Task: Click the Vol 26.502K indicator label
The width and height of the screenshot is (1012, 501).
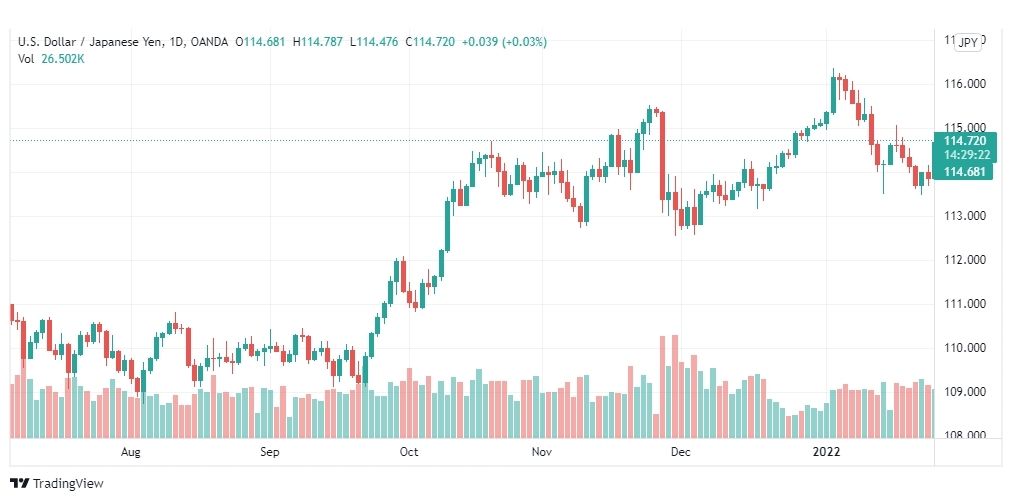Action: click(x=52, y=59)
